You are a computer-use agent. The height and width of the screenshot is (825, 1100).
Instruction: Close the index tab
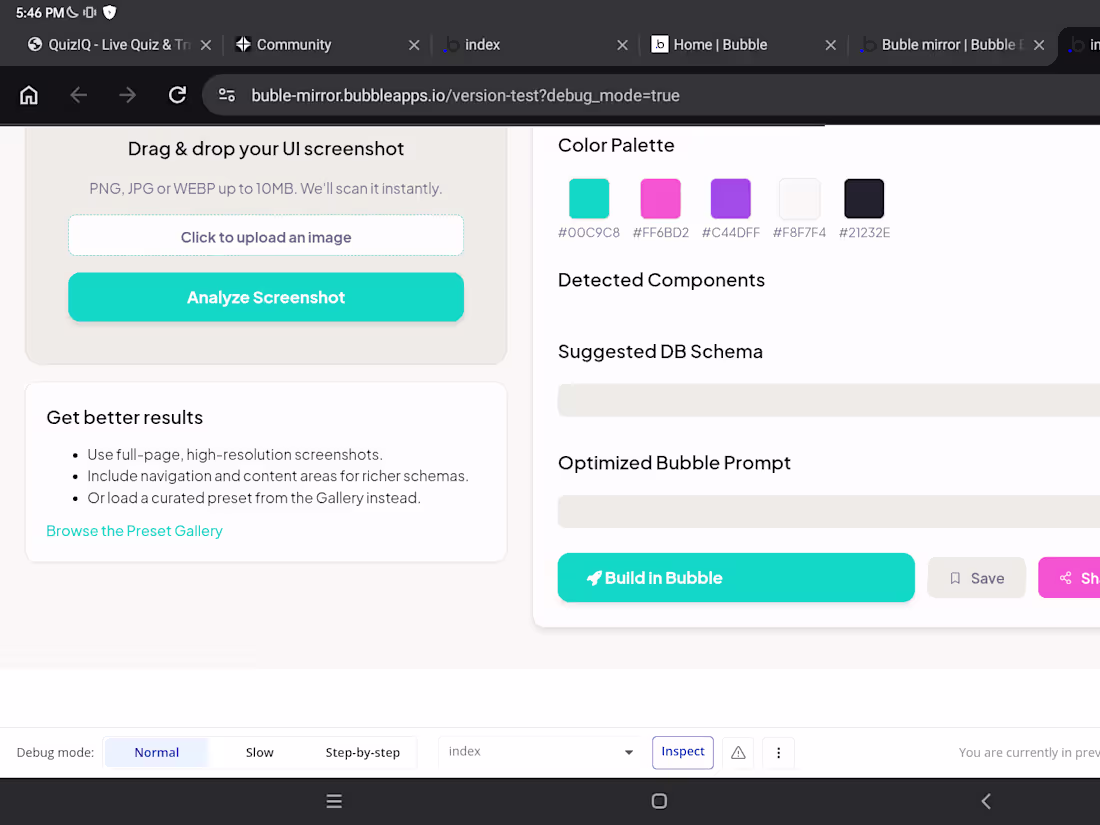pyautogui.click(x=622, y=45)
